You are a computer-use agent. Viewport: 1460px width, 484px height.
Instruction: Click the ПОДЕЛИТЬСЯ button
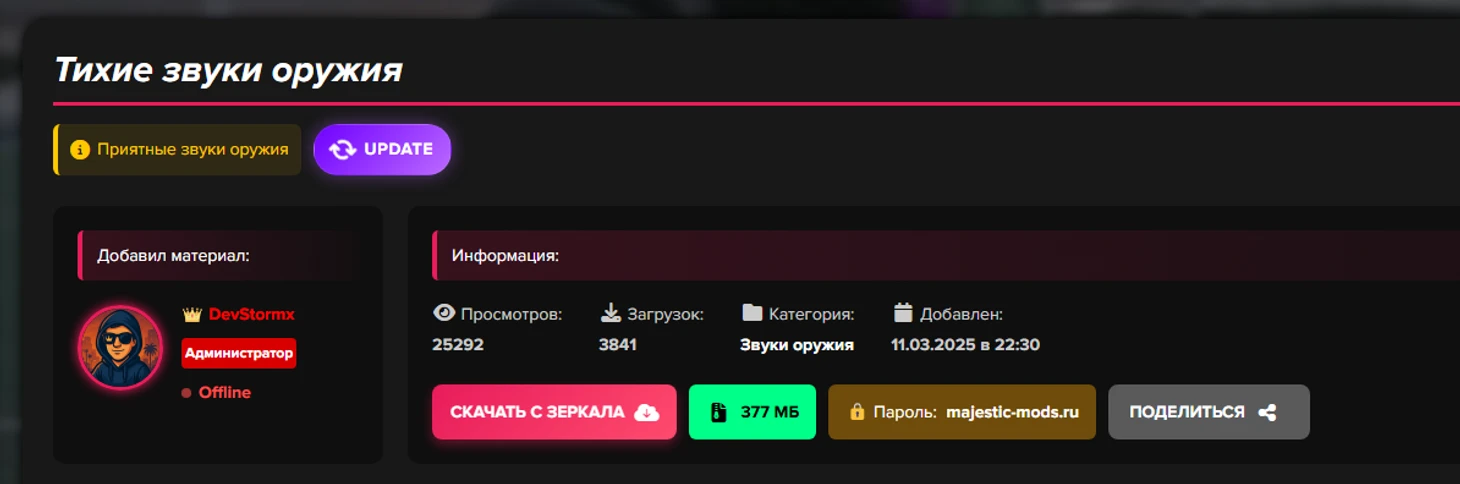tap(1209, 412)
